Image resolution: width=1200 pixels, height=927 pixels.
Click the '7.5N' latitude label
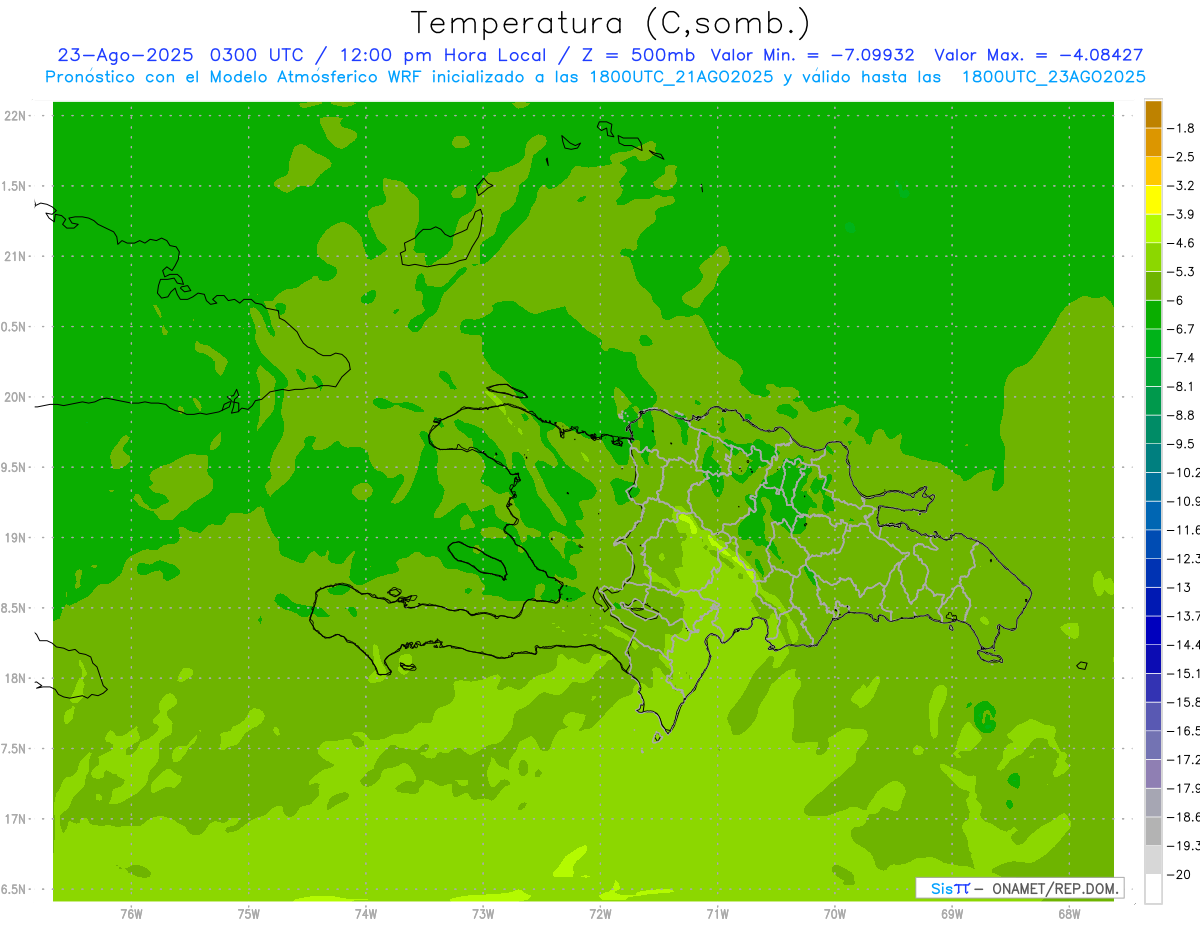pos(15,748)
